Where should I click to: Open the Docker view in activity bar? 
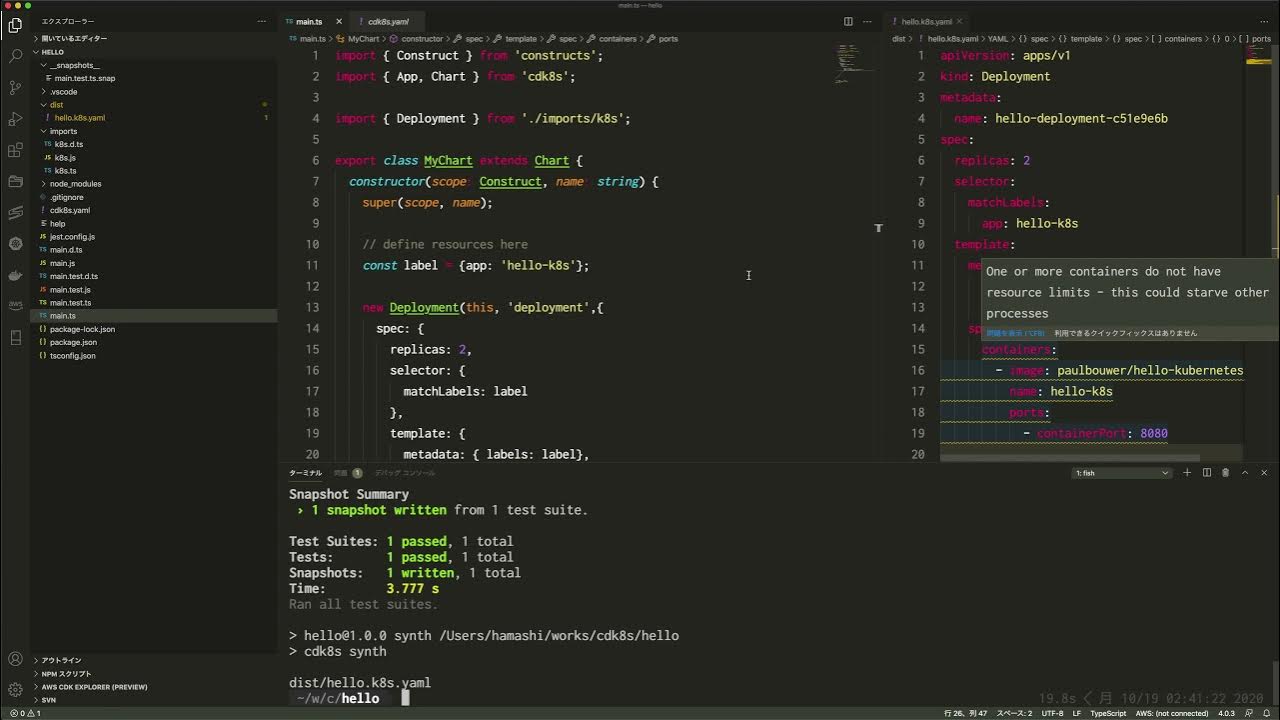coord(15,274)
